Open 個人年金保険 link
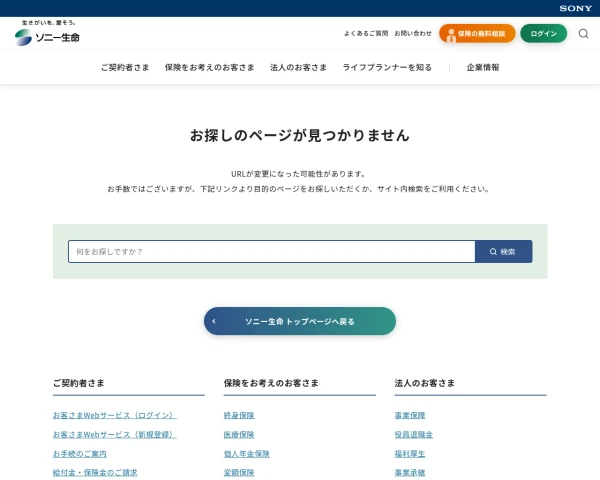600x480 pixels. pos(247,454)
